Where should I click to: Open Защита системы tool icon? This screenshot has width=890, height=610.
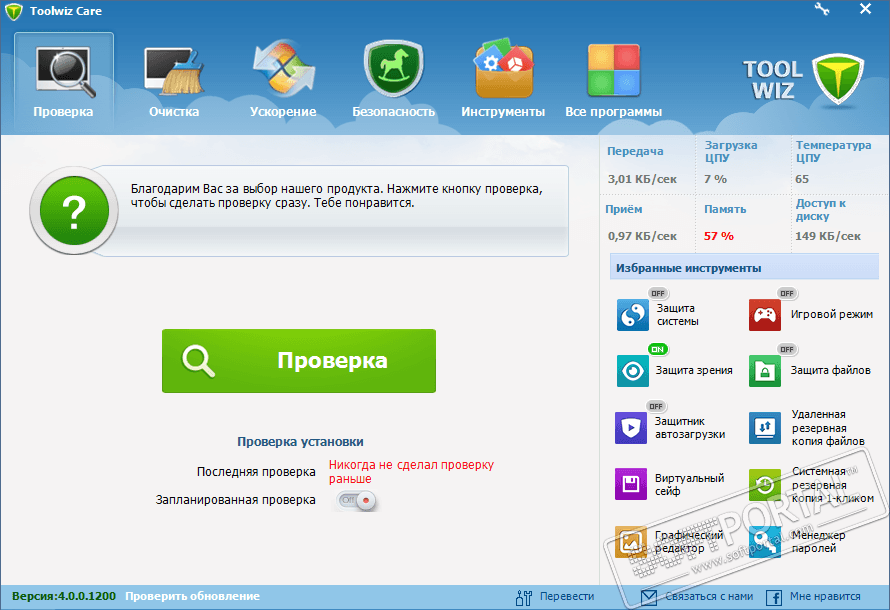point(633,314)
